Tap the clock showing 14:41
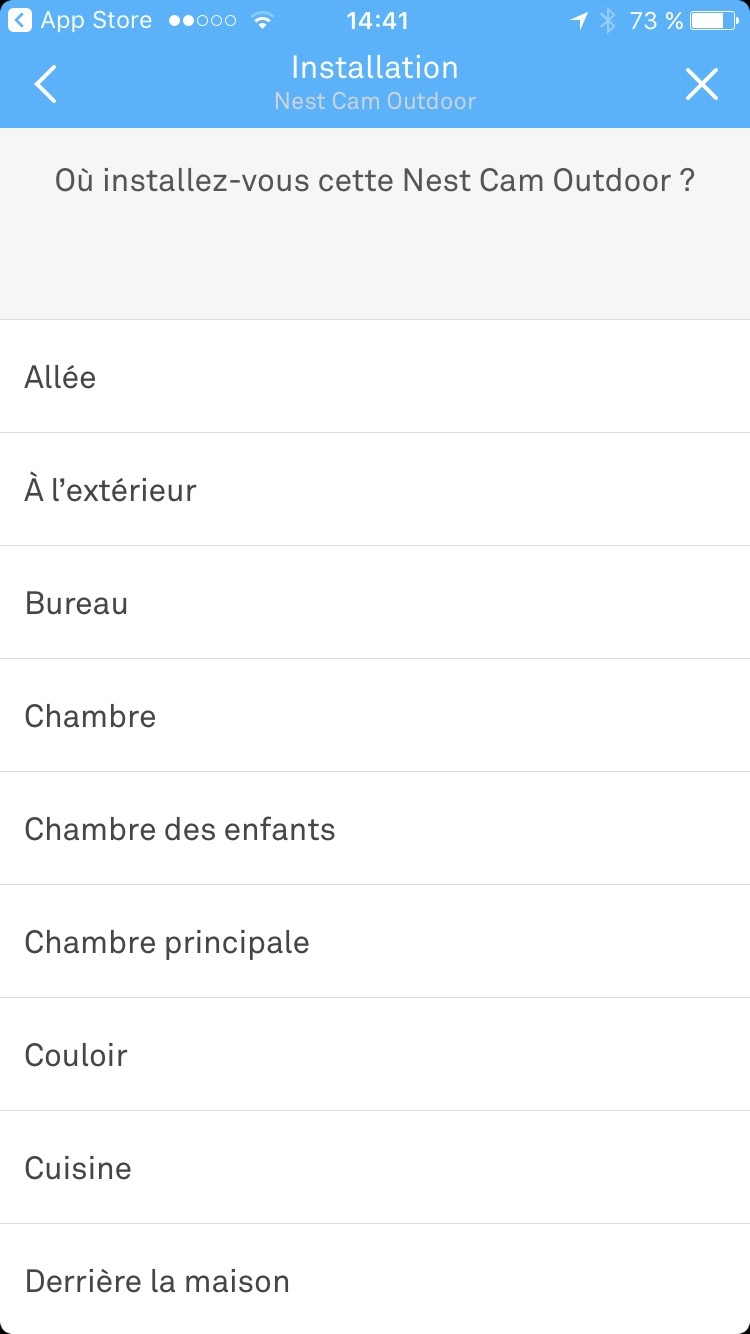This screenshot has height=1334, width=750. click(377, 20)
